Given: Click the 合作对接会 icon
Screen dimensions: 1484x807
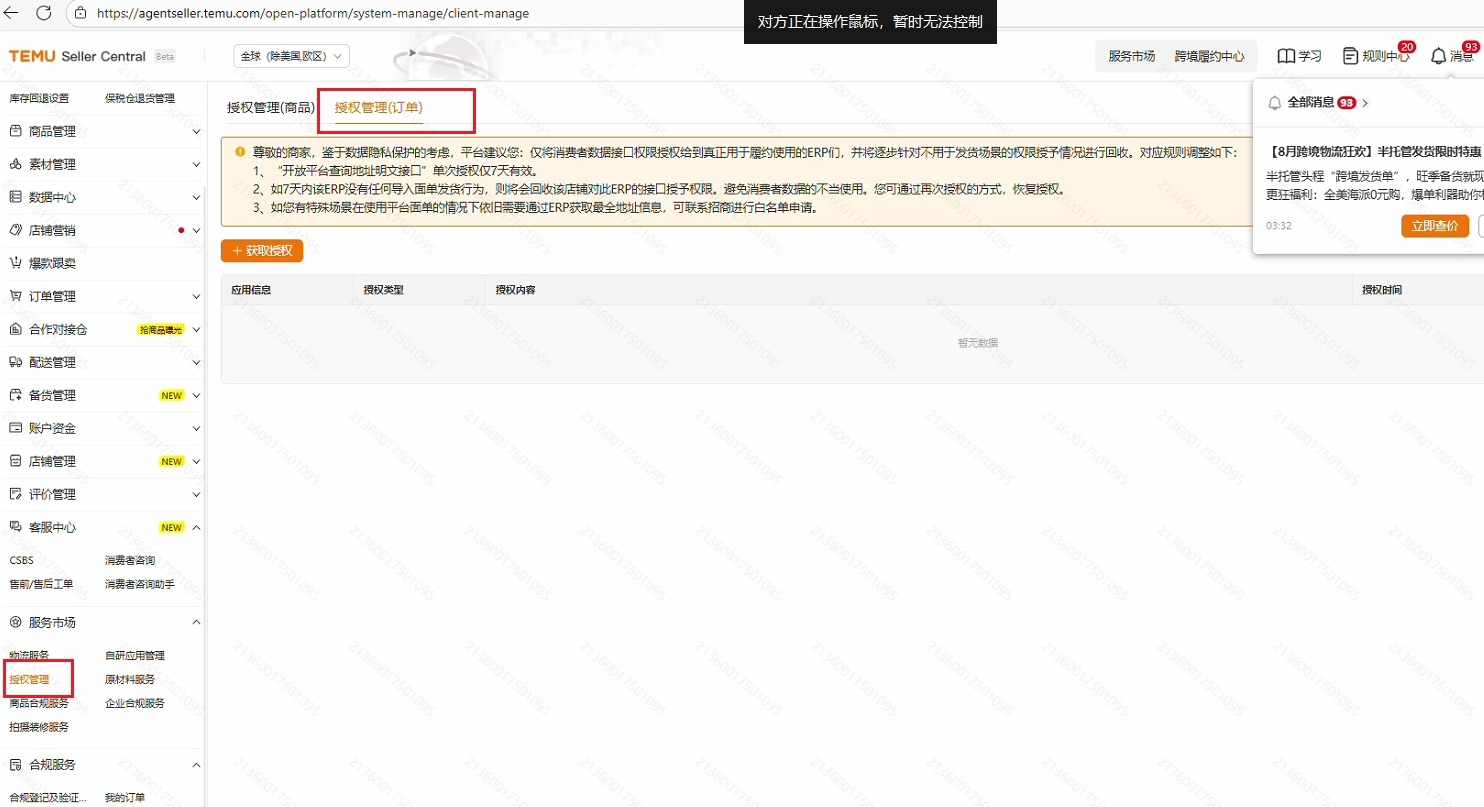Looking at the screenshot, I should click(16, 329).
